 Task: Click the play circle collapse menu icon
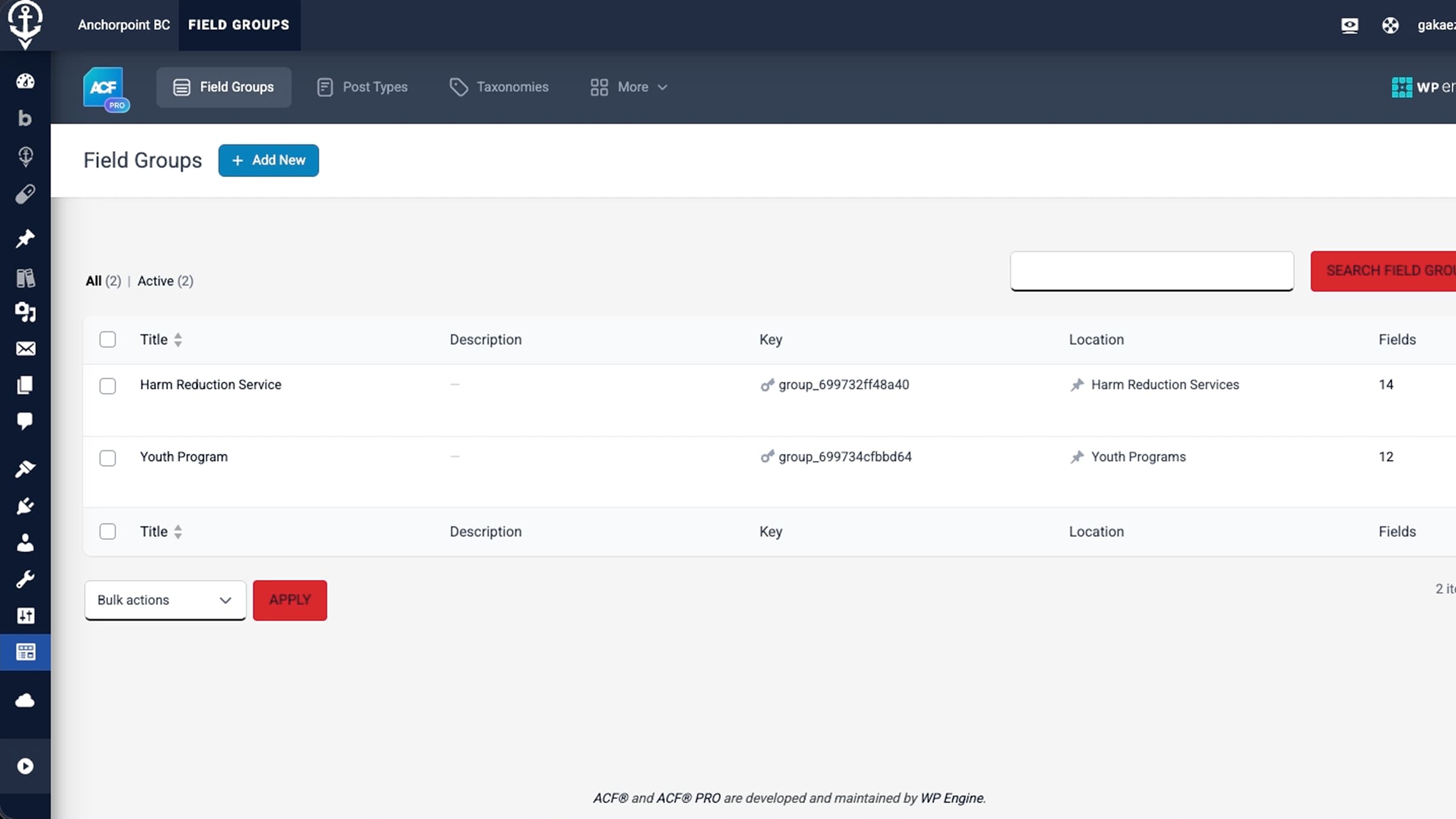click(25, 766)
